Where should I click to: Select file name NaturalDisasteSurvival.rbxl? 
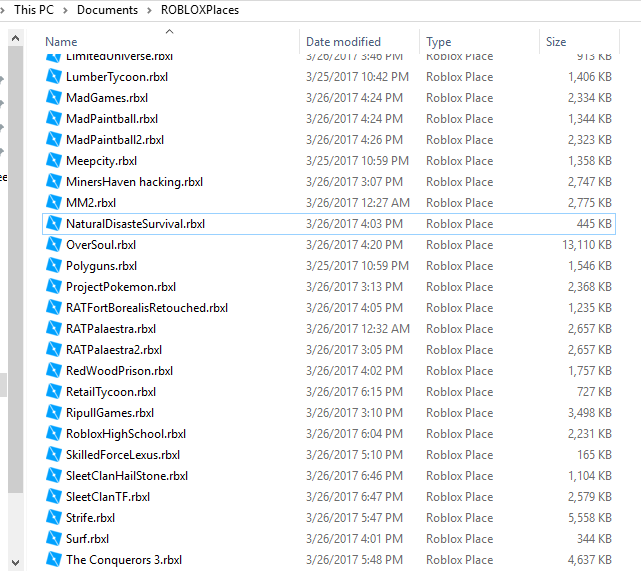pos(135,224)
